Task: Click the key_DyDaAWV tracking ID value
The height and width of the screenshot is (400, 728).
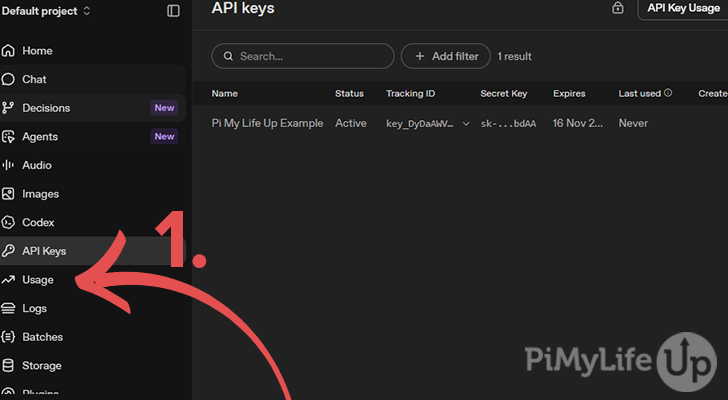Action: [420, 123]
